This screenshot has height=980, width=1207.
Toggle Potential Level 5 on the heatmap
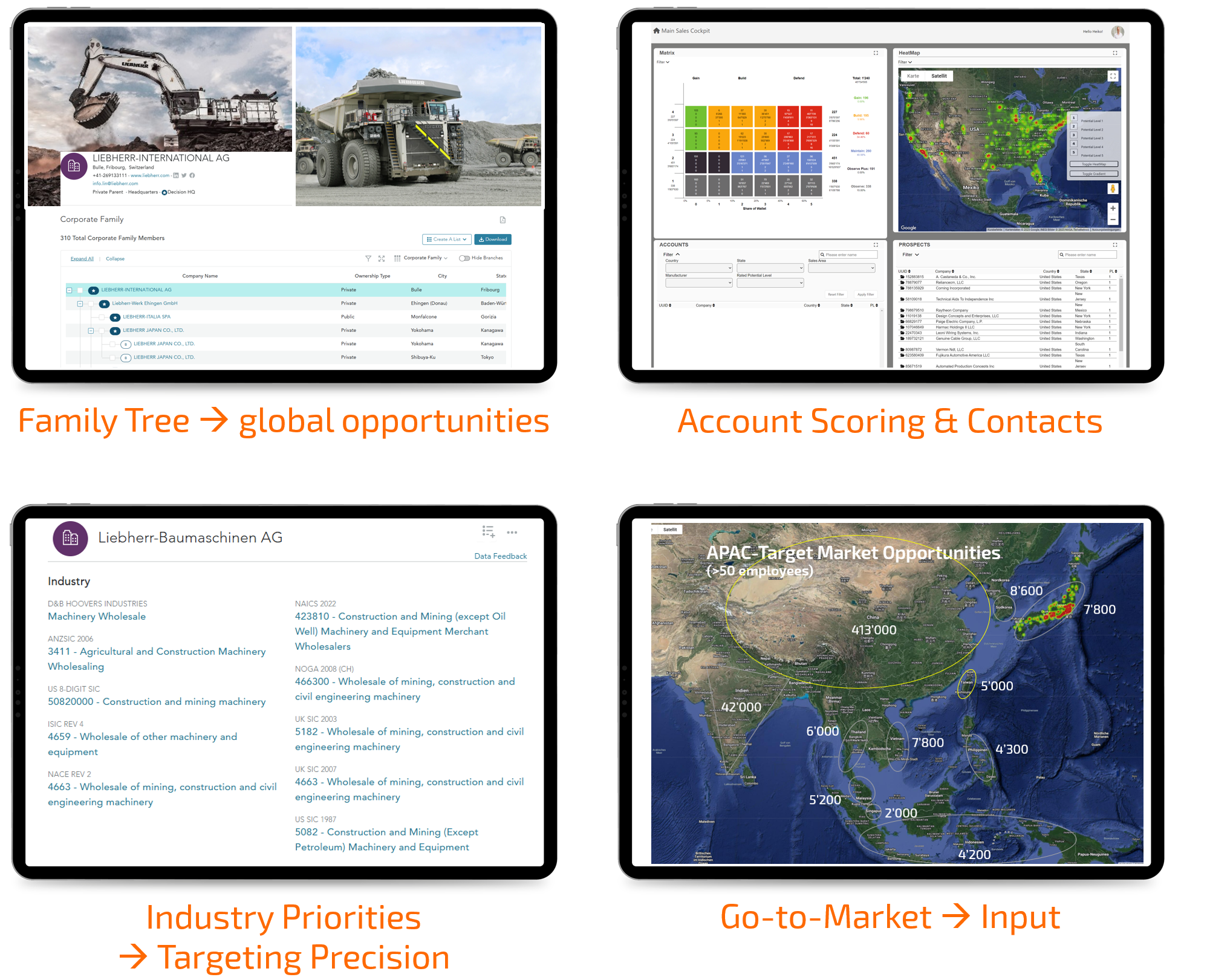click(x=1074, y=152)
